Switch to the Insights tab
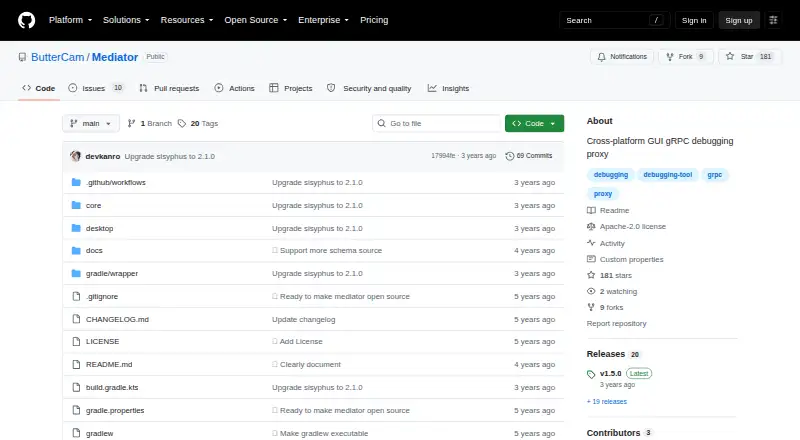800x440 pixels. [448, 88]
